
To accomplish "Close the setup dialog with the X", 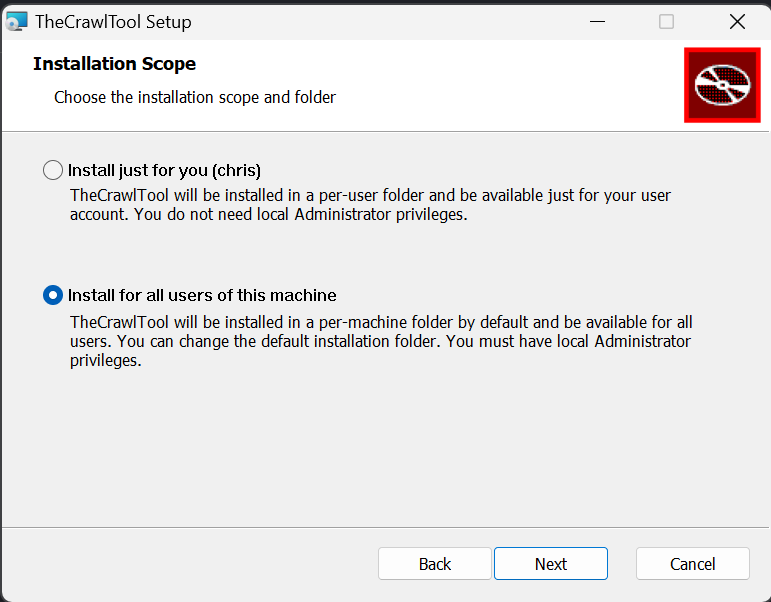I will pos(737,21).
